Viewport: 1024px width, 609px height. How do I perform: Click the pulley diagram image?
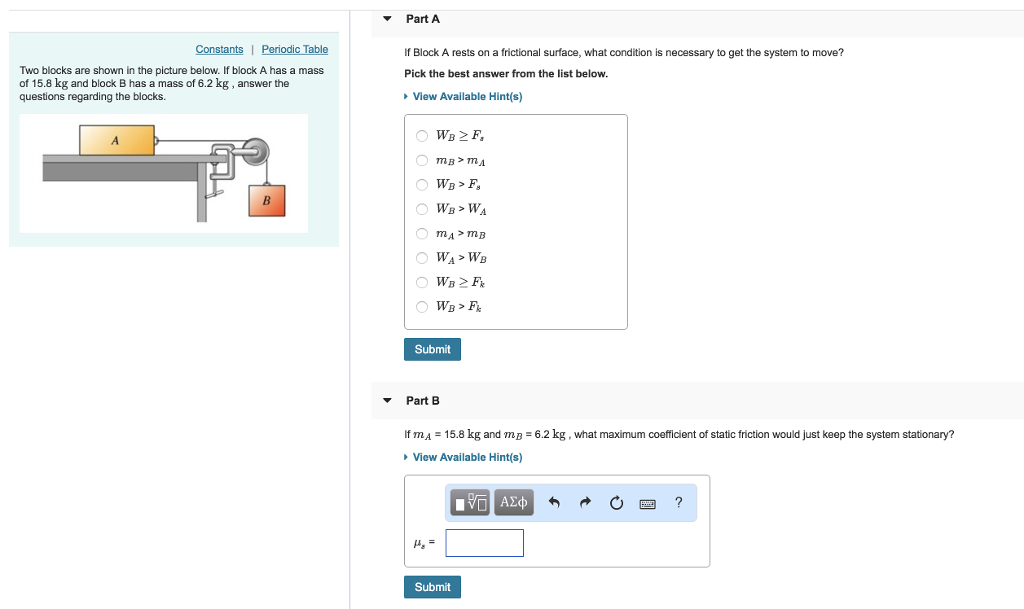(x=162, y=173)
